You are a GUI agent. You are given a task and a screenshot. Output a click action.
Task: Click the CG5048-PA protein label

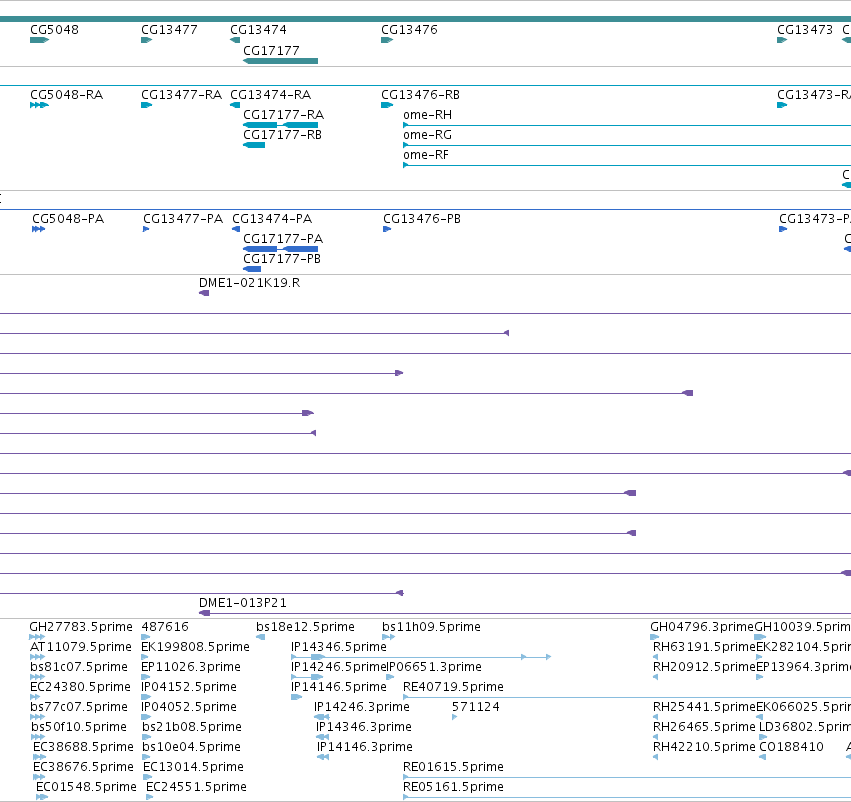point(68,219)
